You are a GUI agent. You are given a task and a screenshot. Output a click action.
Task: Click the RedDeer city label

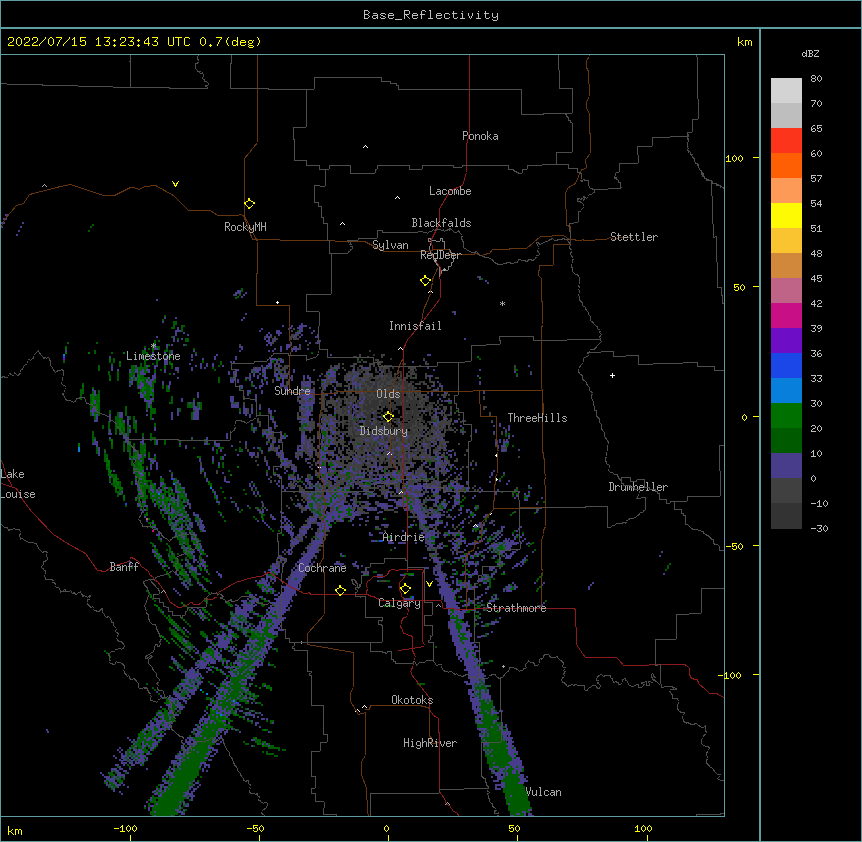440,255
